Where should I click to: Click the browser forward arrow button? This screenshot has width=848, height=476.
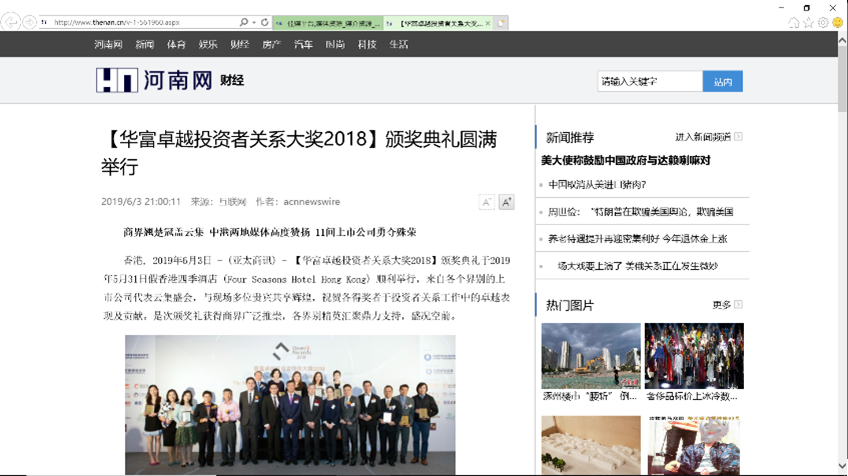(x=29, y=22)
